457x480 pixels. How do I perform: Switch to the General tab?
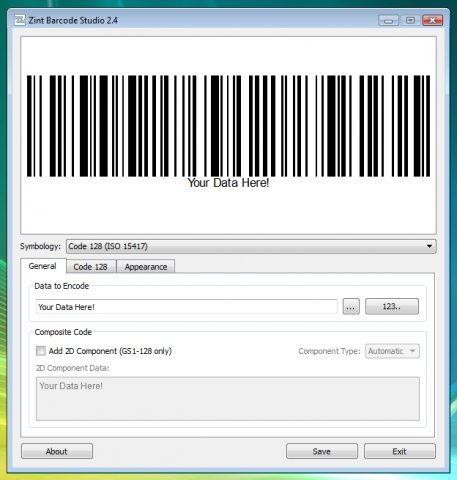point(43,266)
